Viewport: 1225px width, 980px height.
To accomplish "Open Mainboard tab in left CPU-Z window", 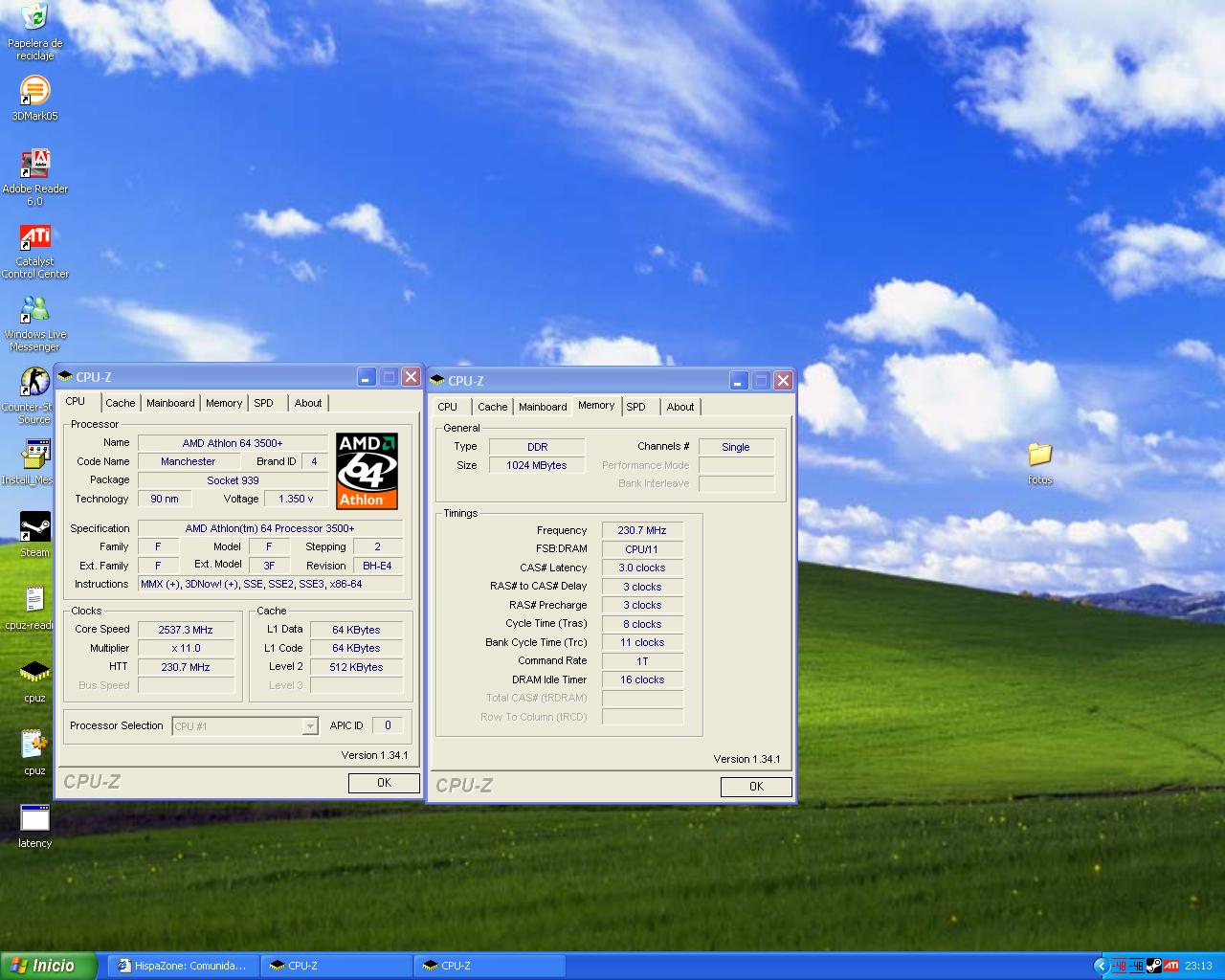I will [x=170, y=403].
